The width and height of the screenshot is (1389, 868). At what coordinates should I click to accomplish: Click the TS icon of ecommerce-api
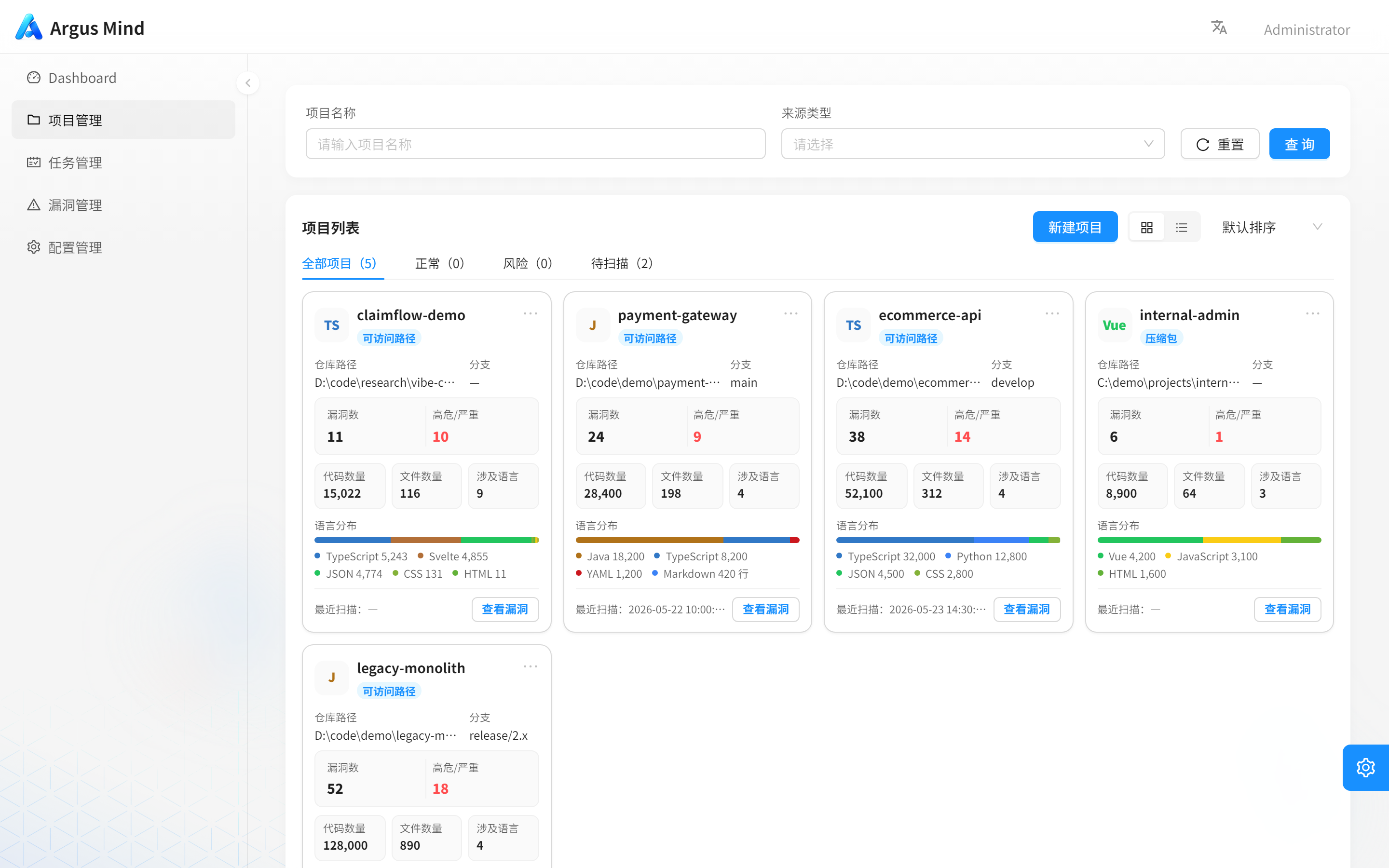pyautogui.click(x=853, y=325)
